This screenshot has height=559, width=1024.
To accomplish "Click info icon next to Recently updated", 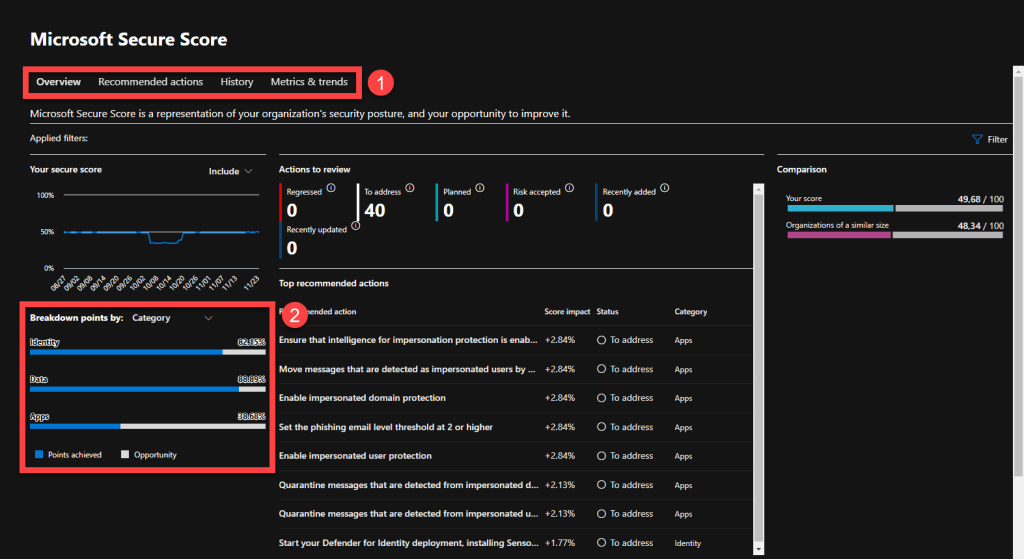I will tap(356, 226).
